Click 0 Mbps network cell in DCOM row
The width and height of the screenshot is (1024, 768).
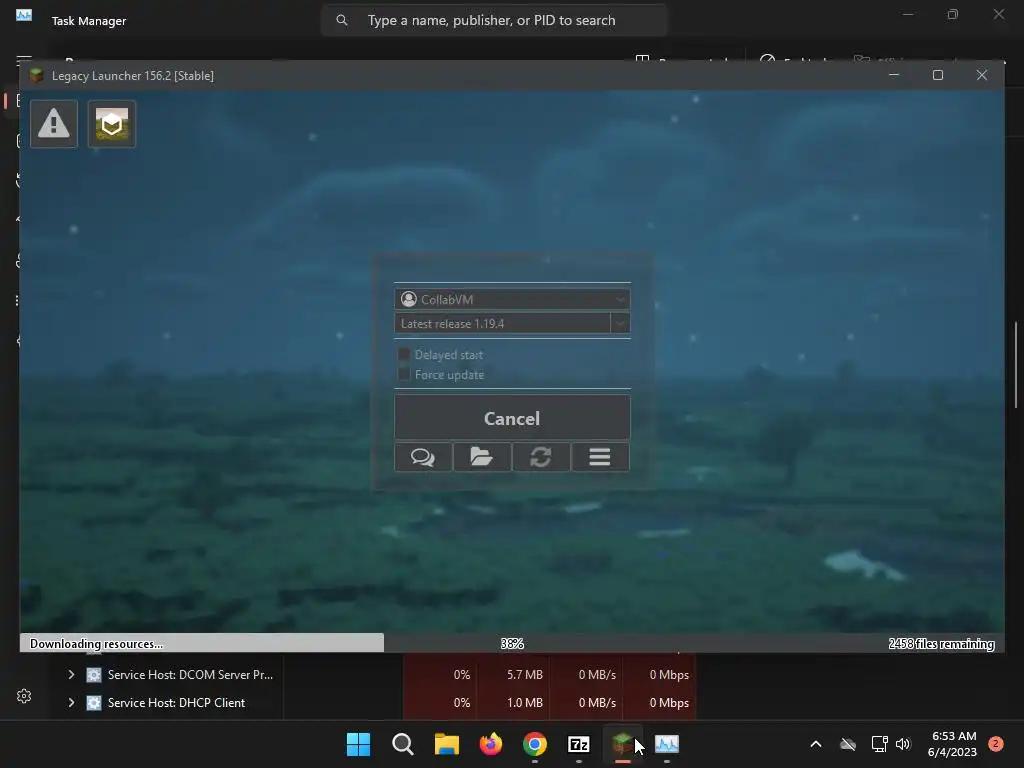[659, 675]
